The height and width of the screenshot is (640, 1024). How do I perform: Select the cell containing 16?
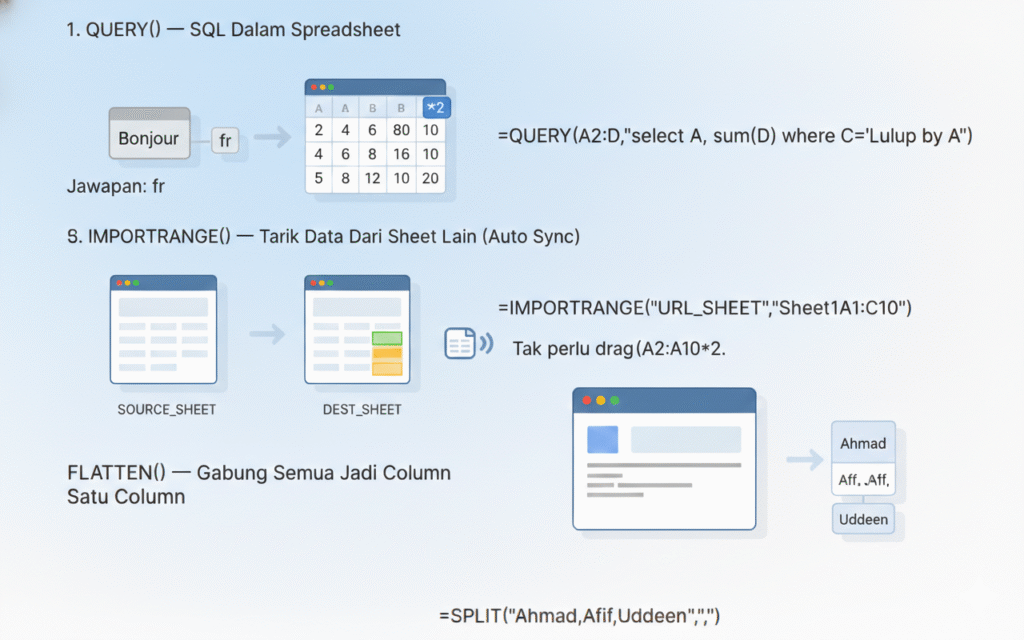point(402,154)
